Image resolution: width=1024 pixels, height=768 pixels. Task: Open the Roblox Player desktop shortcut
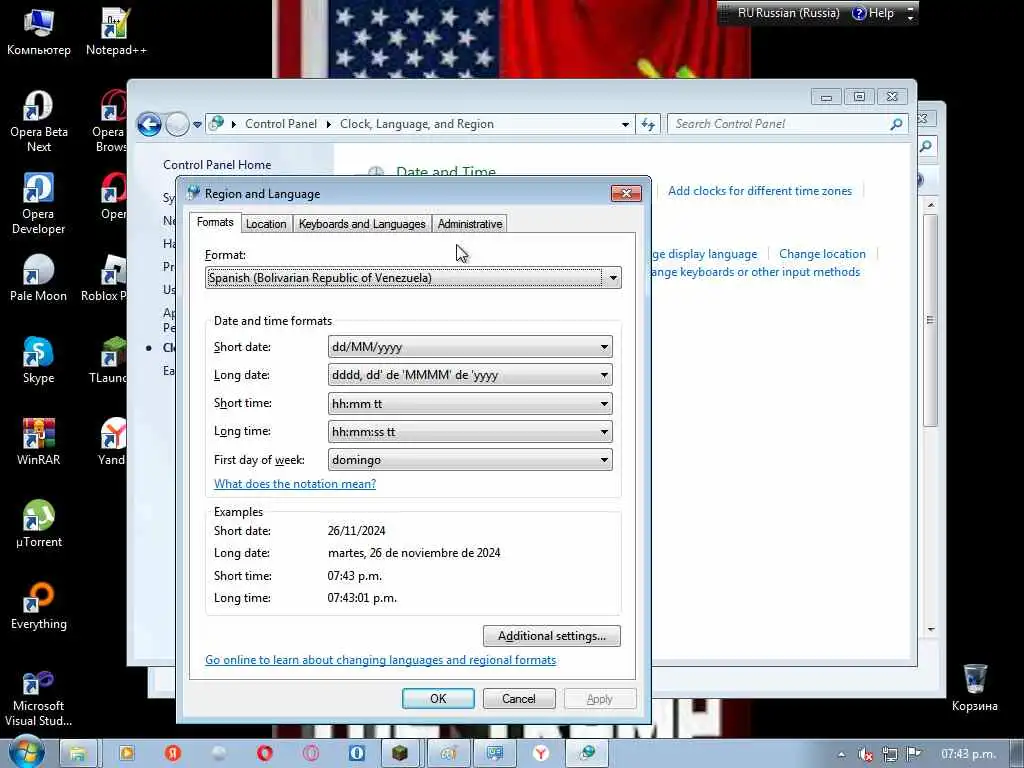(x=104, y=279)
